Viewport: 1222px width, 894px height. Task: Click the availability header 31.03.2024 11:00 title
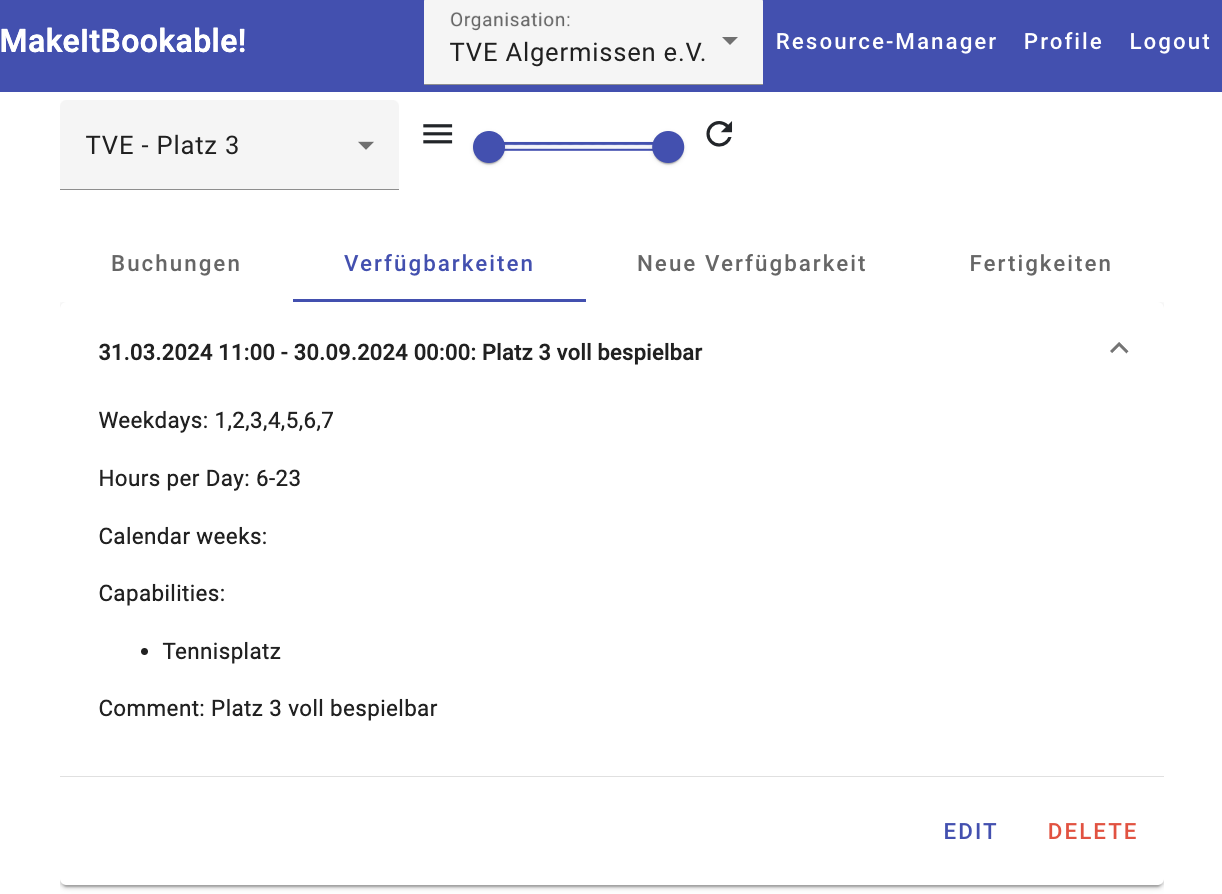pyautogui.click(x=400, y=353)
